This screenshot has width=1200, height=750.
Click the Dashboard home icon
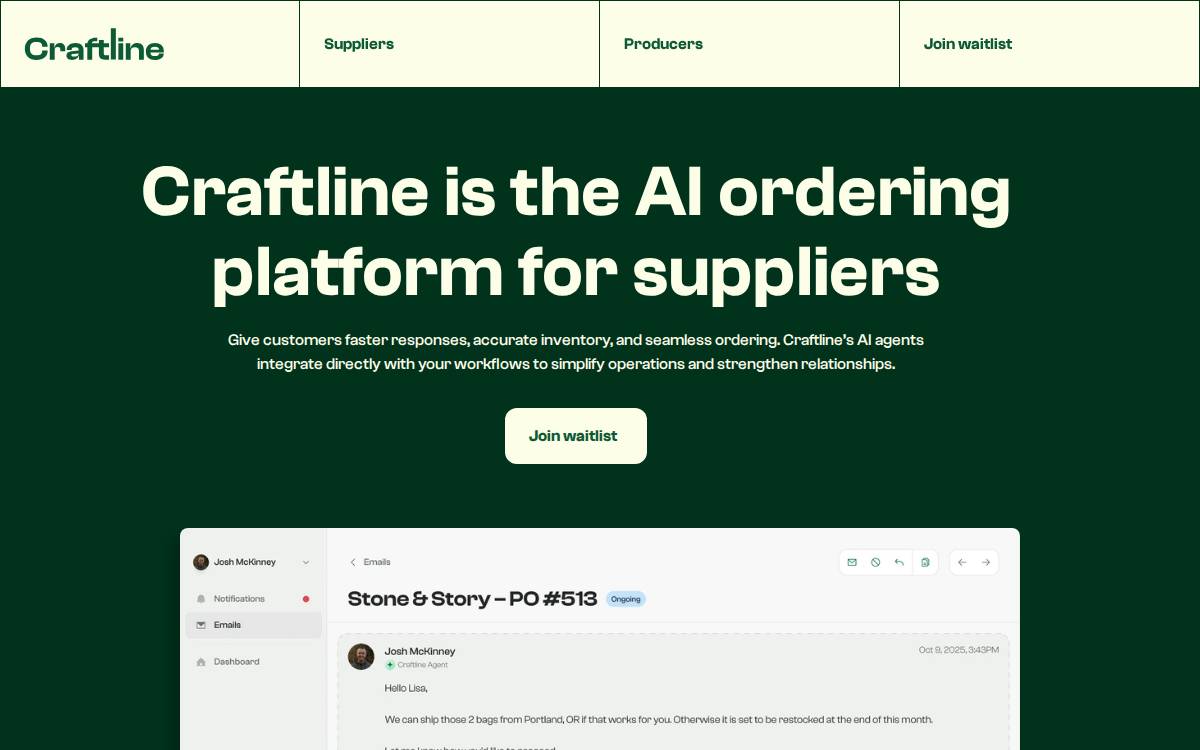[201, 662]
